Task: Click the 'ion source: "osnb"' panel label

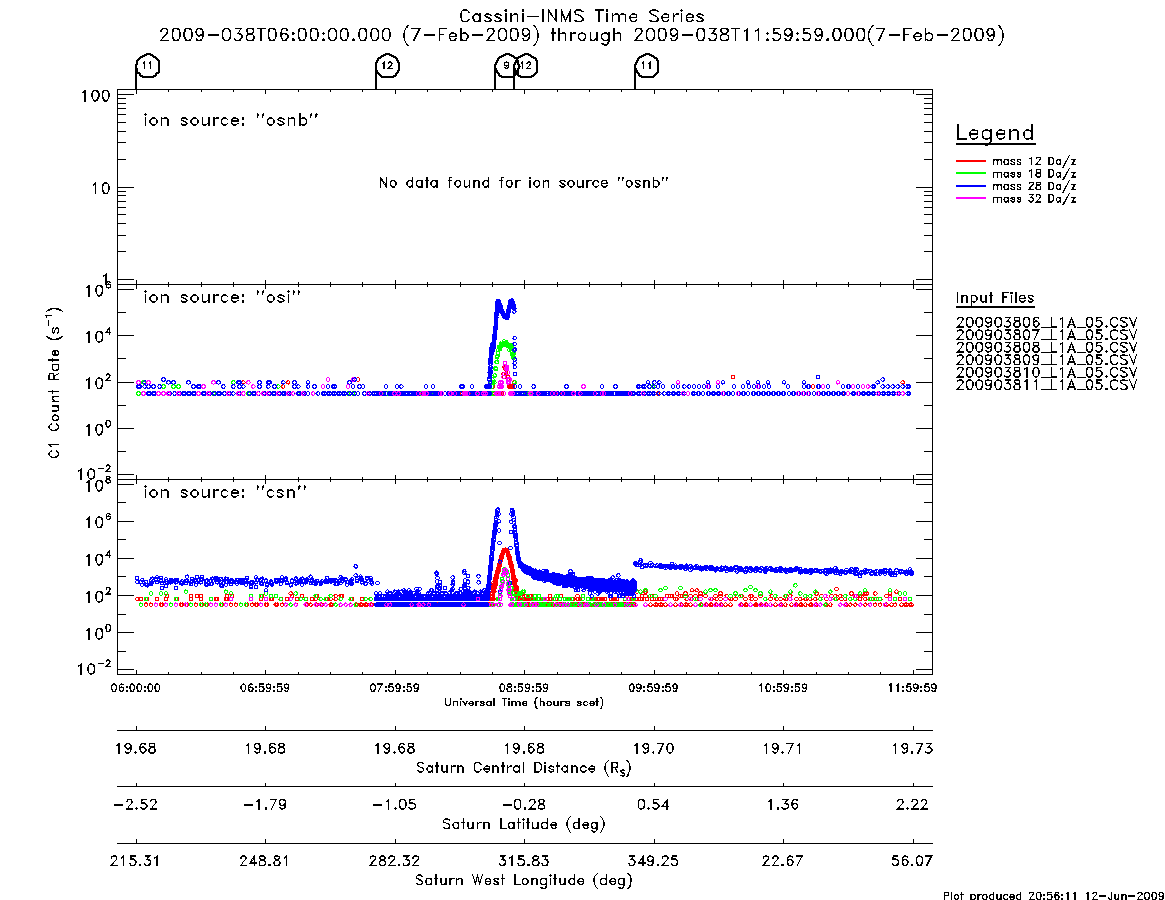Action: coord(231,120)
